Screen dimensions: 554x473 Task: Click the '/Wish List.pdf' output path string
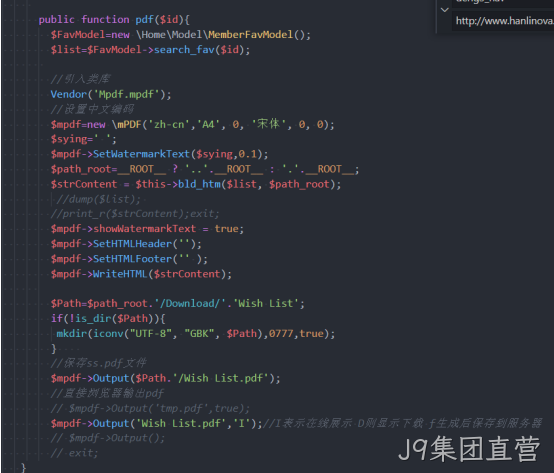click(x=220, y=378)
